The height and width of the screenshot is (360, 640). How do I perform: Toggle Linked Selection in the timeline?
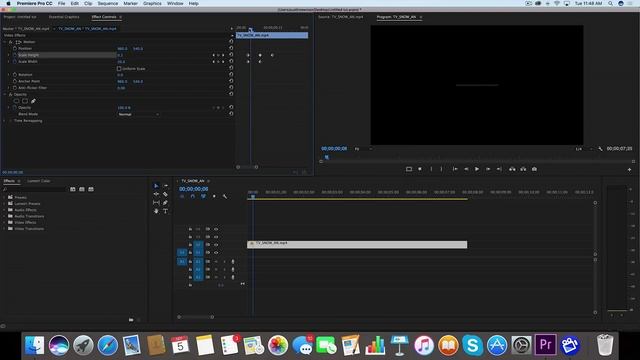pos(203,196)
